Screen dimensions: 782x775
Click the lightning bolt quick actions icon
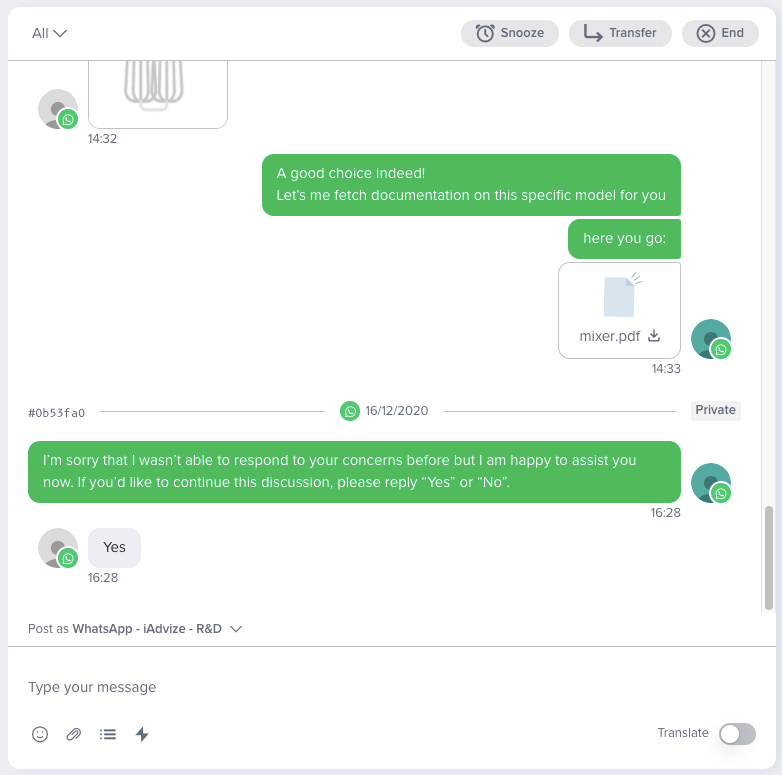142,734
